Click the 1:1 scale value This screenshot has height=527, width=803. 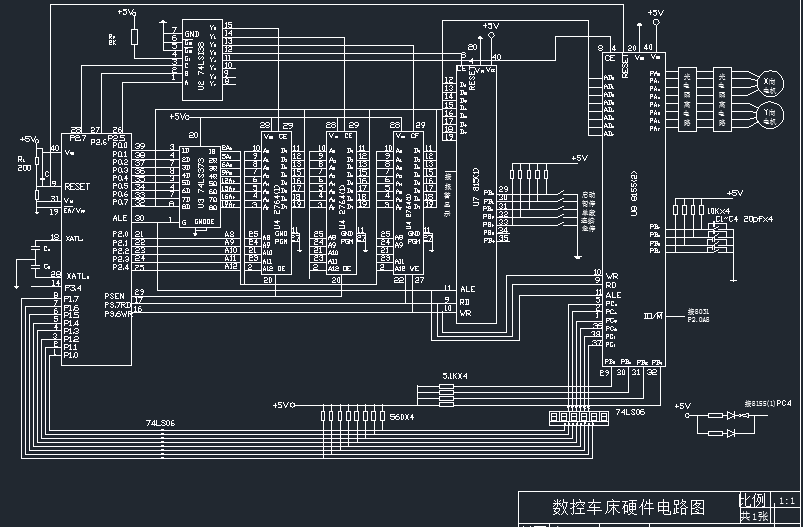787,501
